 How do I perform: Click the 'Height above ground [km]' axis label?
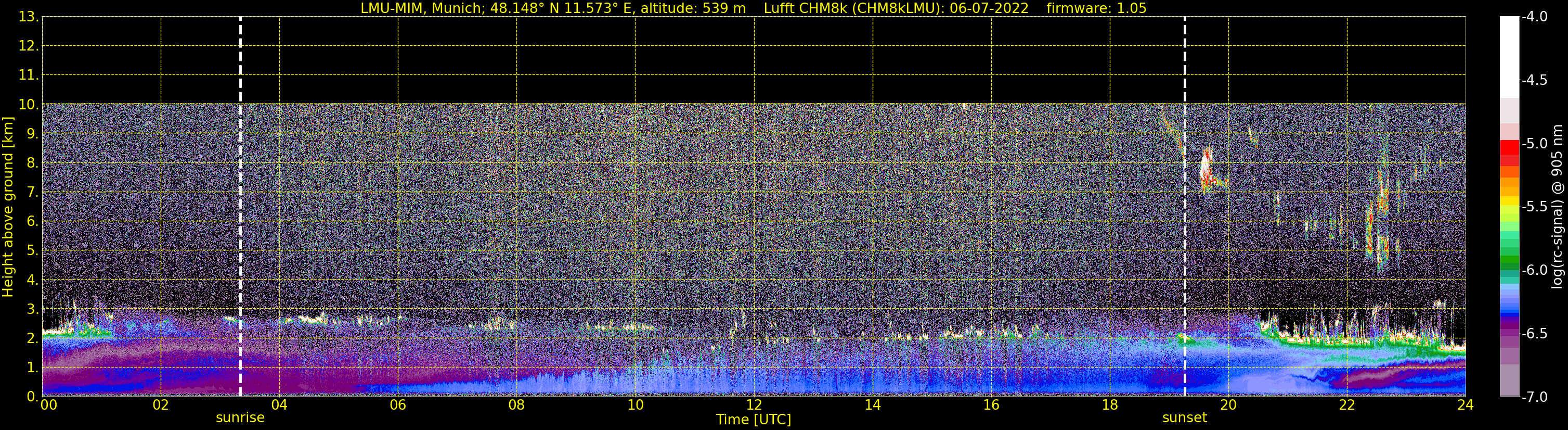[8, 207]
